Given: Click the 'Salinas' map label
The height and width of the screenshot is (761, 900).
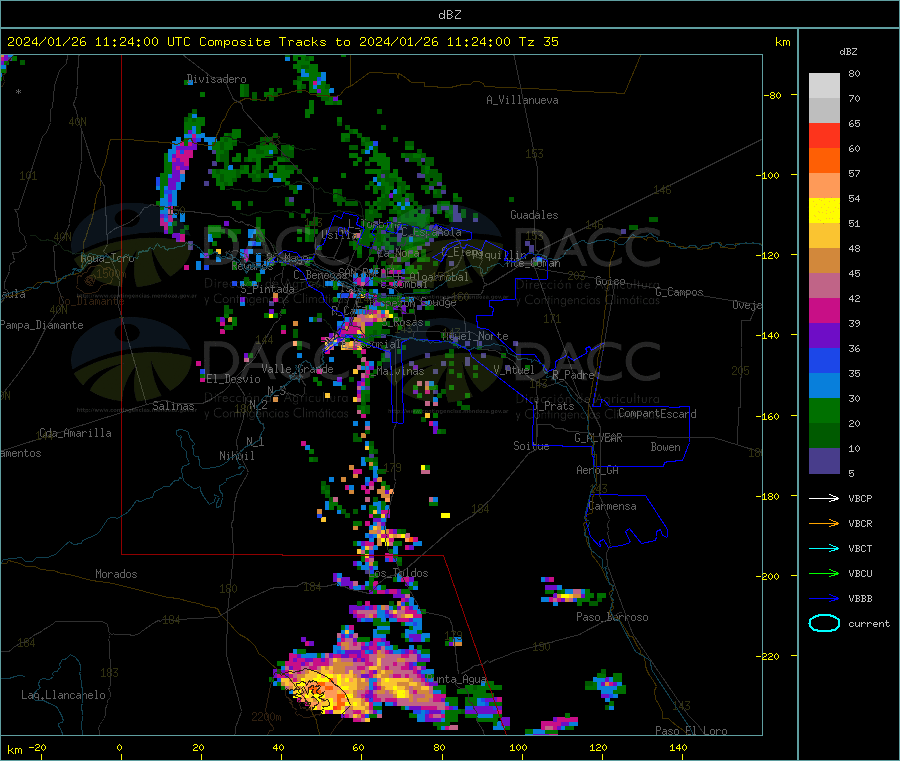Looking at the screenshot, I should pos(173,406).
